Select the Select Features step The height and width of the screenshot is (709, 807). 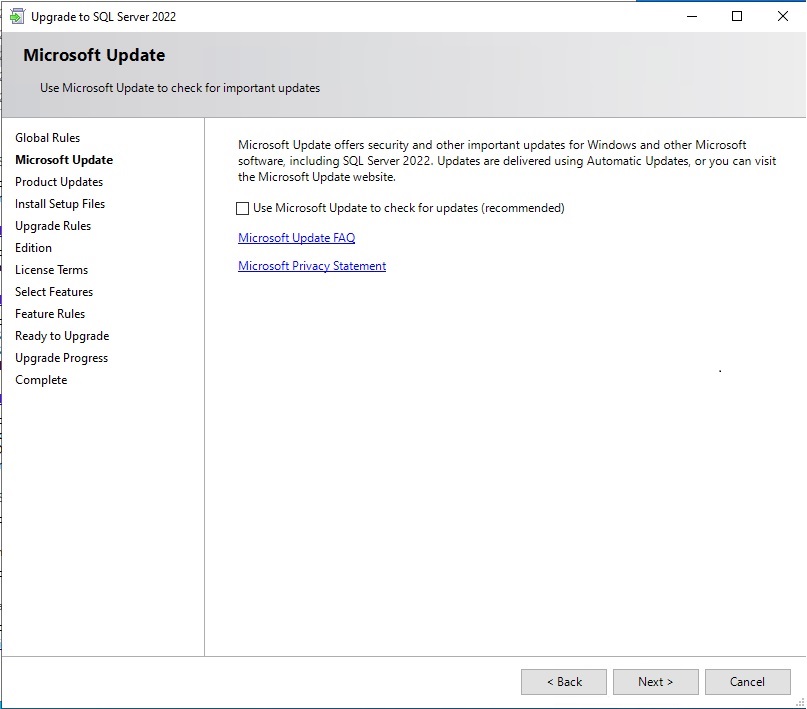54,292
